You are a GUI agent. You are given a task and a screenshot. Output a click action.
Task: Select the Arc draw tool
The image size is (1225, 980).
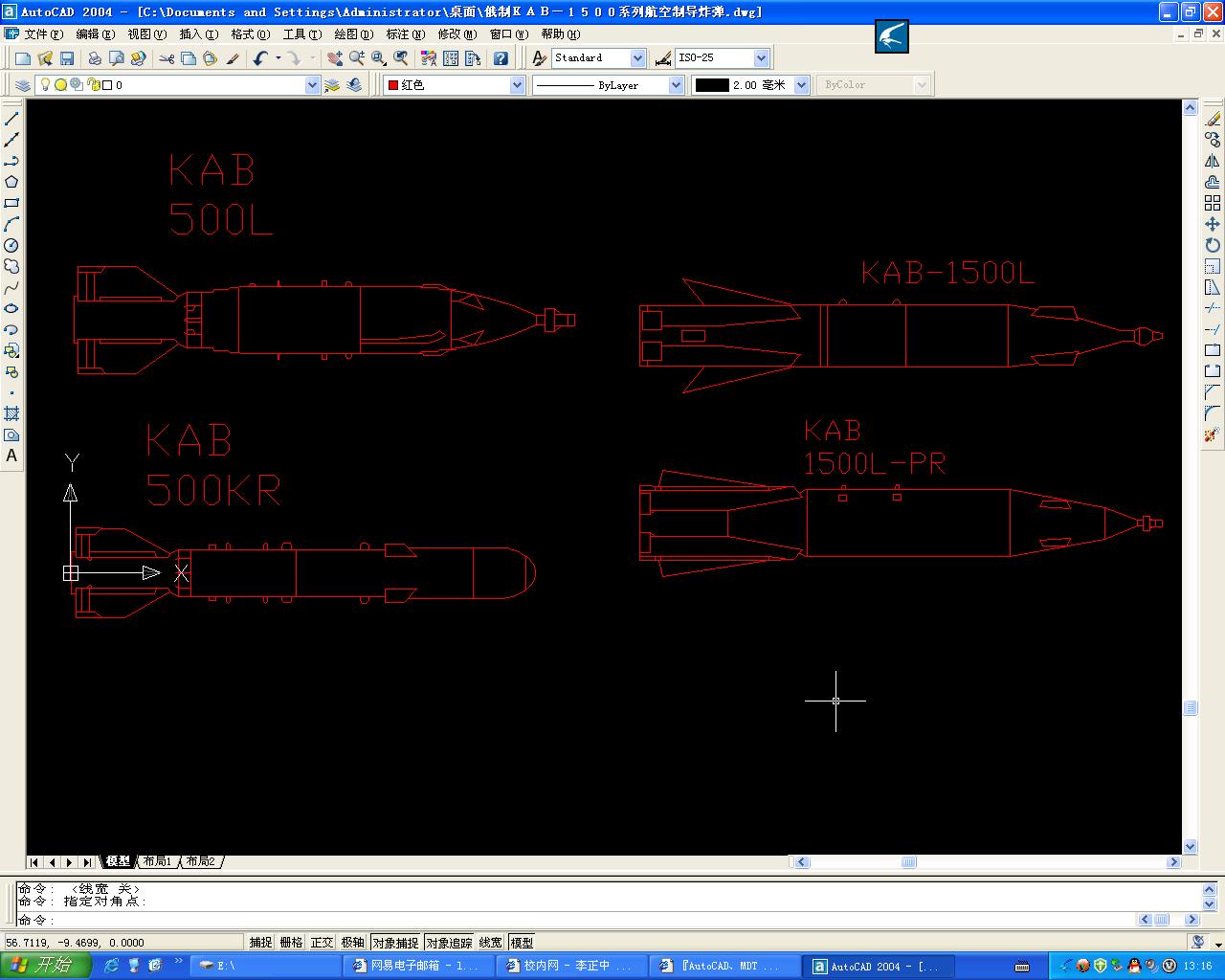(x=11, y=224)
